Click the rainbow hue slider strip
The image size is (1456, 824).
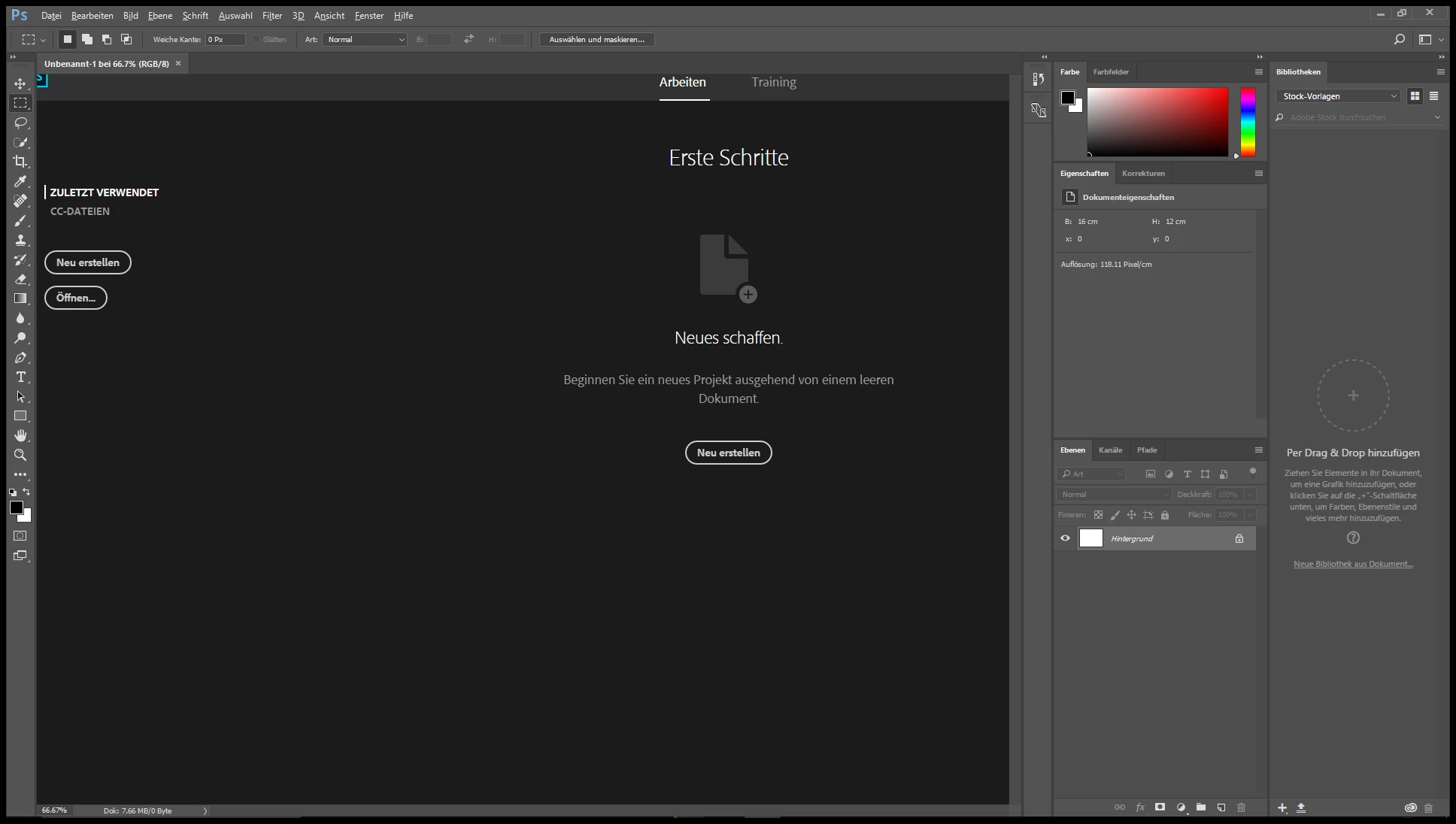click(x=1248, y=122)
